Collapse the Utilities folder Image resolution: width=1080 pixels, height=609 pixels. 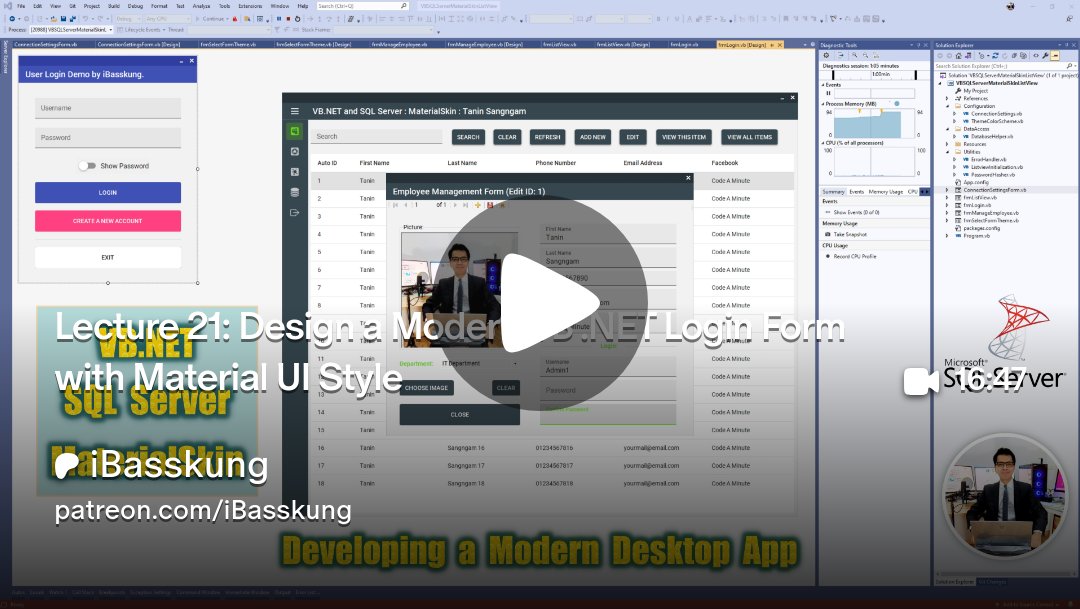pos(948,152)
